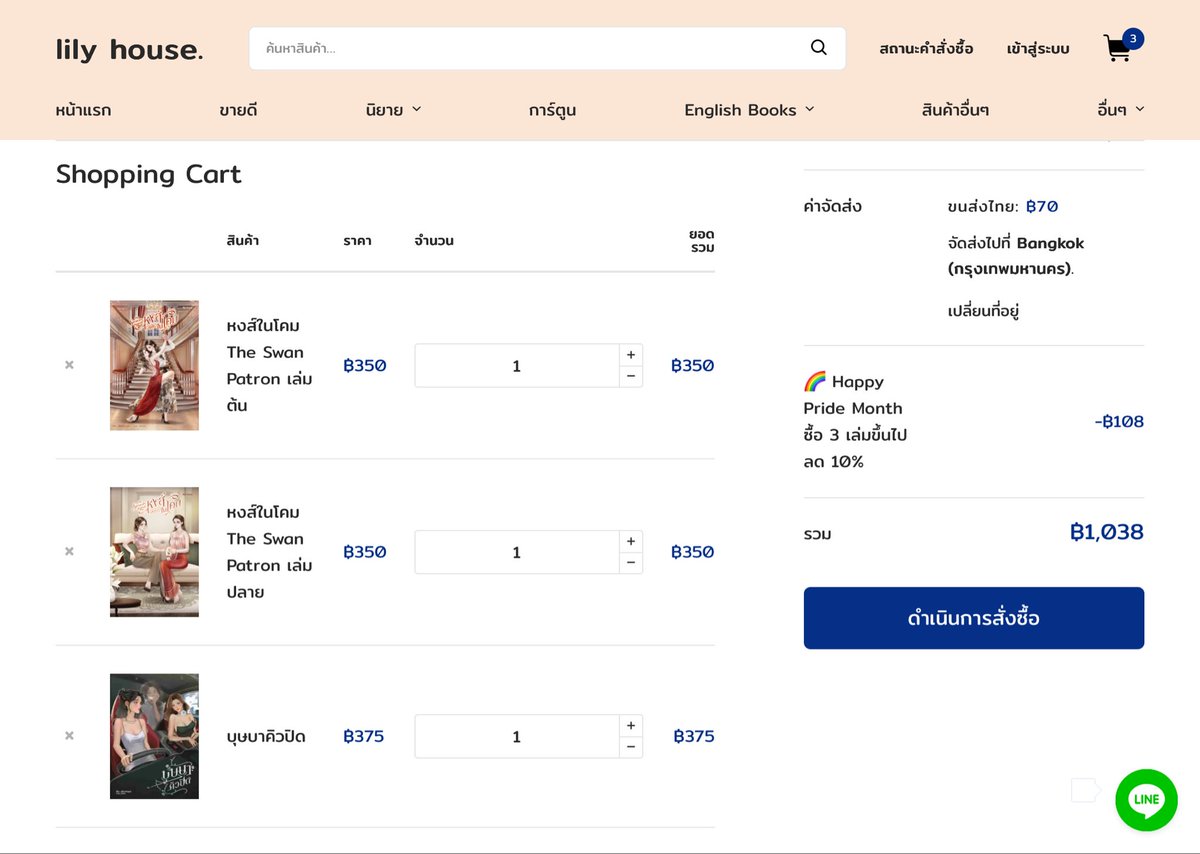Open the ขายดี bestsellers menu

(239, 110)
